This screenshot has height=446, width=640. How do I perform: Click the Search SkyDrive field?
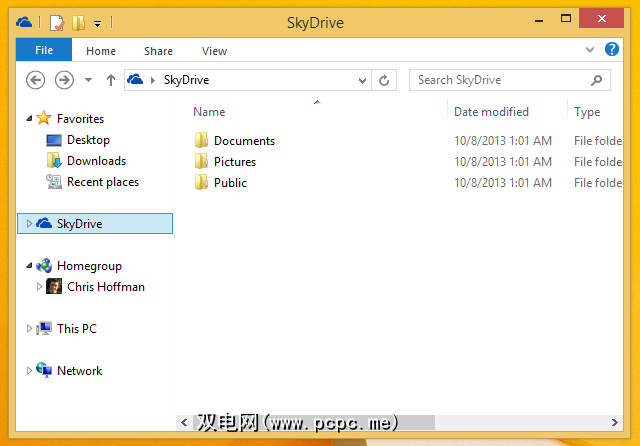tap(510, 80)
